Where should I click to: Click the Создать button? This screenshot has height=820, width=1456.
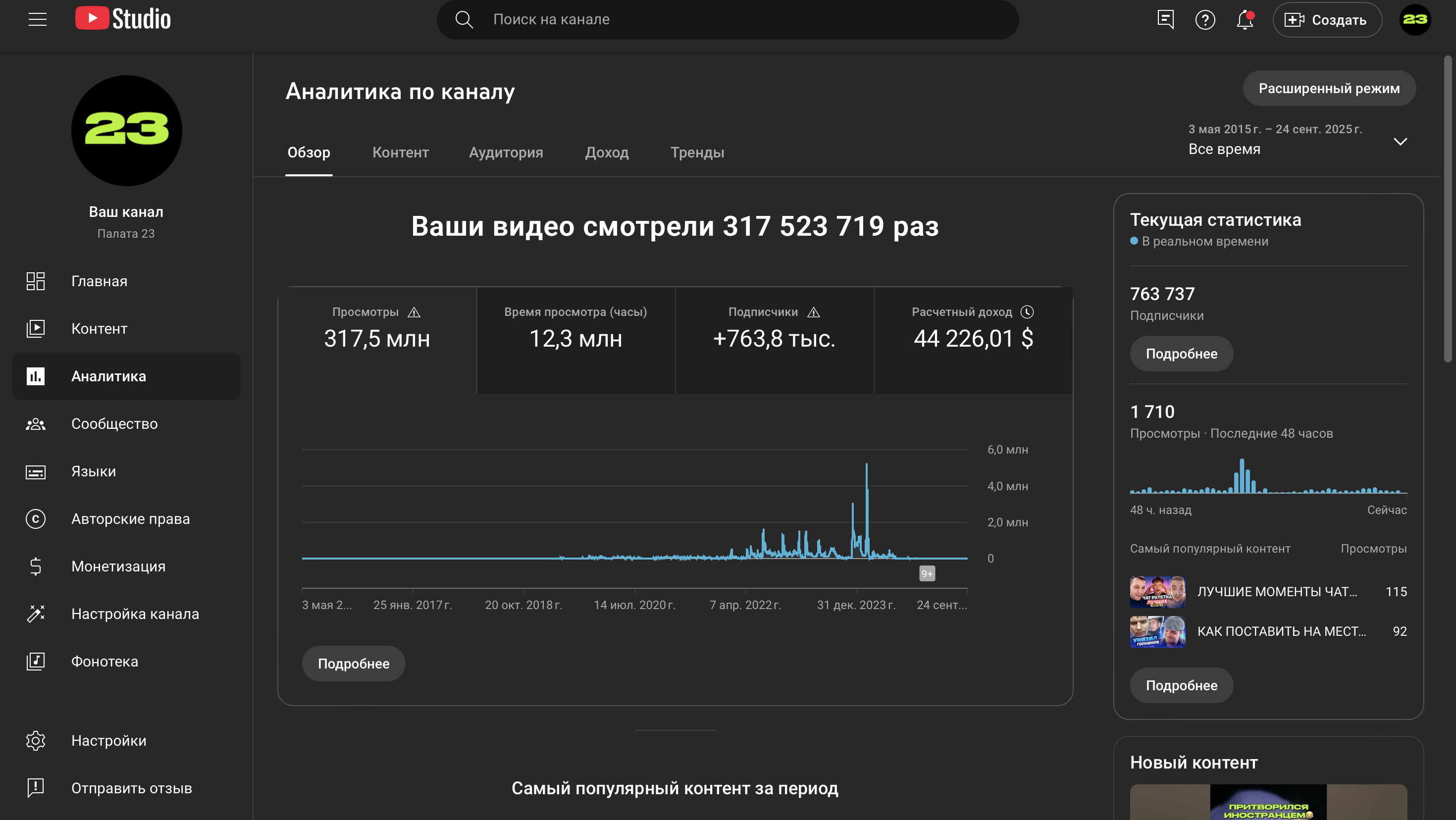point(1327,20)
